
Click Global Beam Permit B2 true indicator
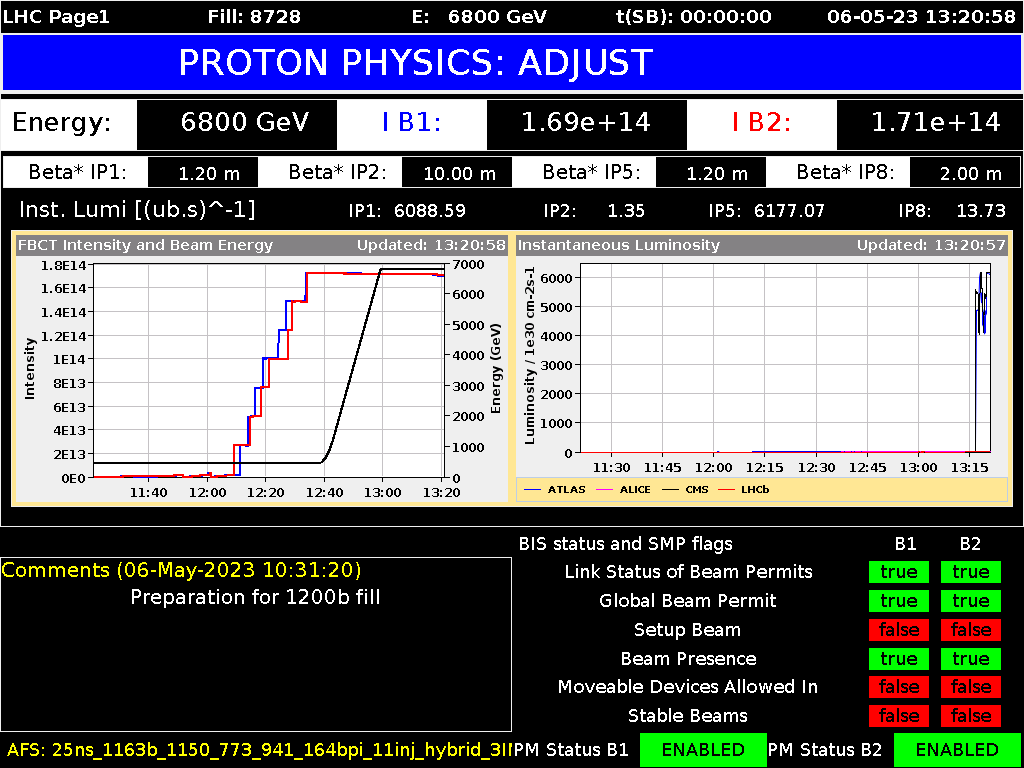click(970, 601)
